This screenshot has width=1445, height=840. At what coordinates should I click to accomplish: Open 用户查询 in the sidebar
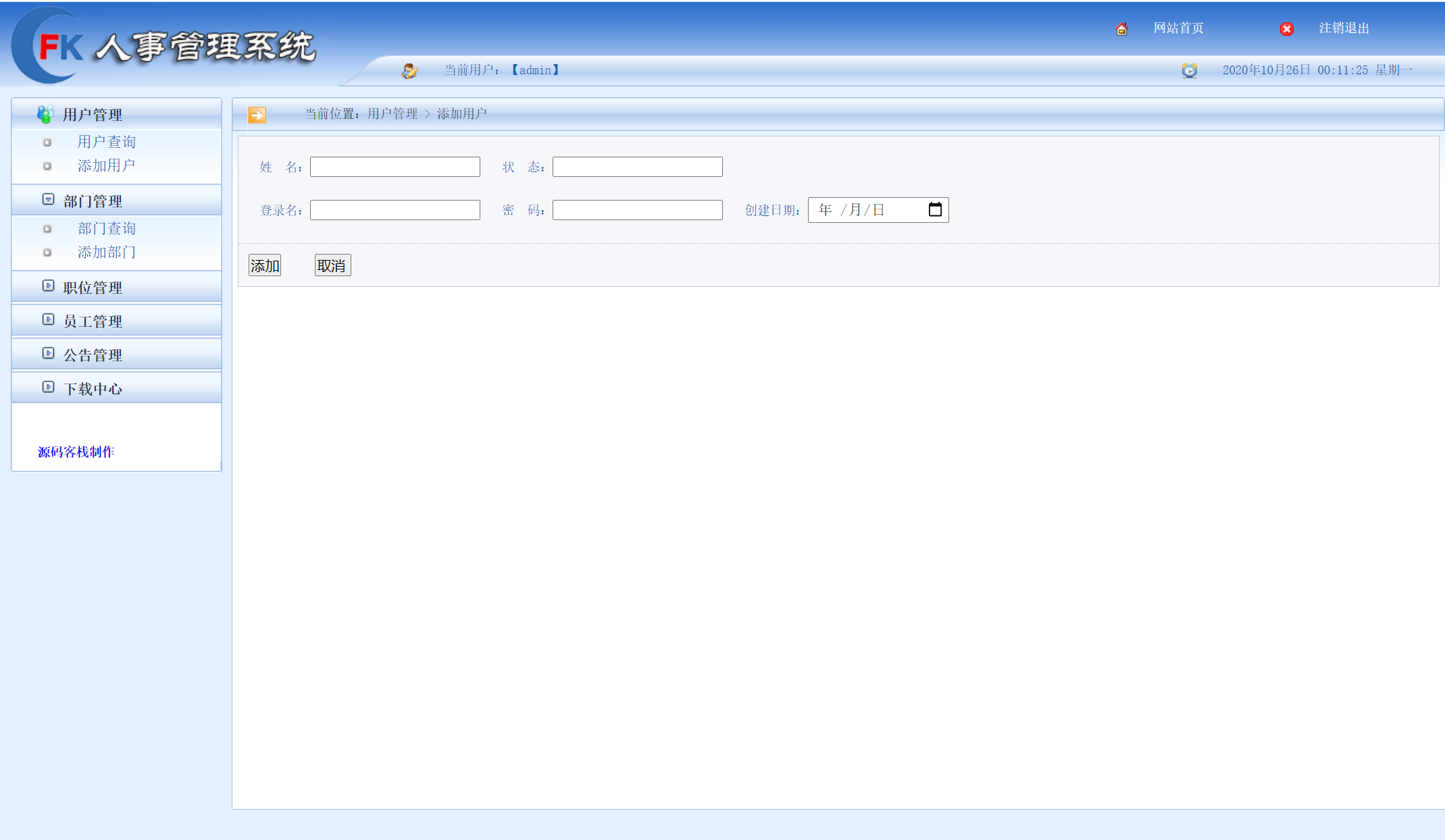click(107, 142)
